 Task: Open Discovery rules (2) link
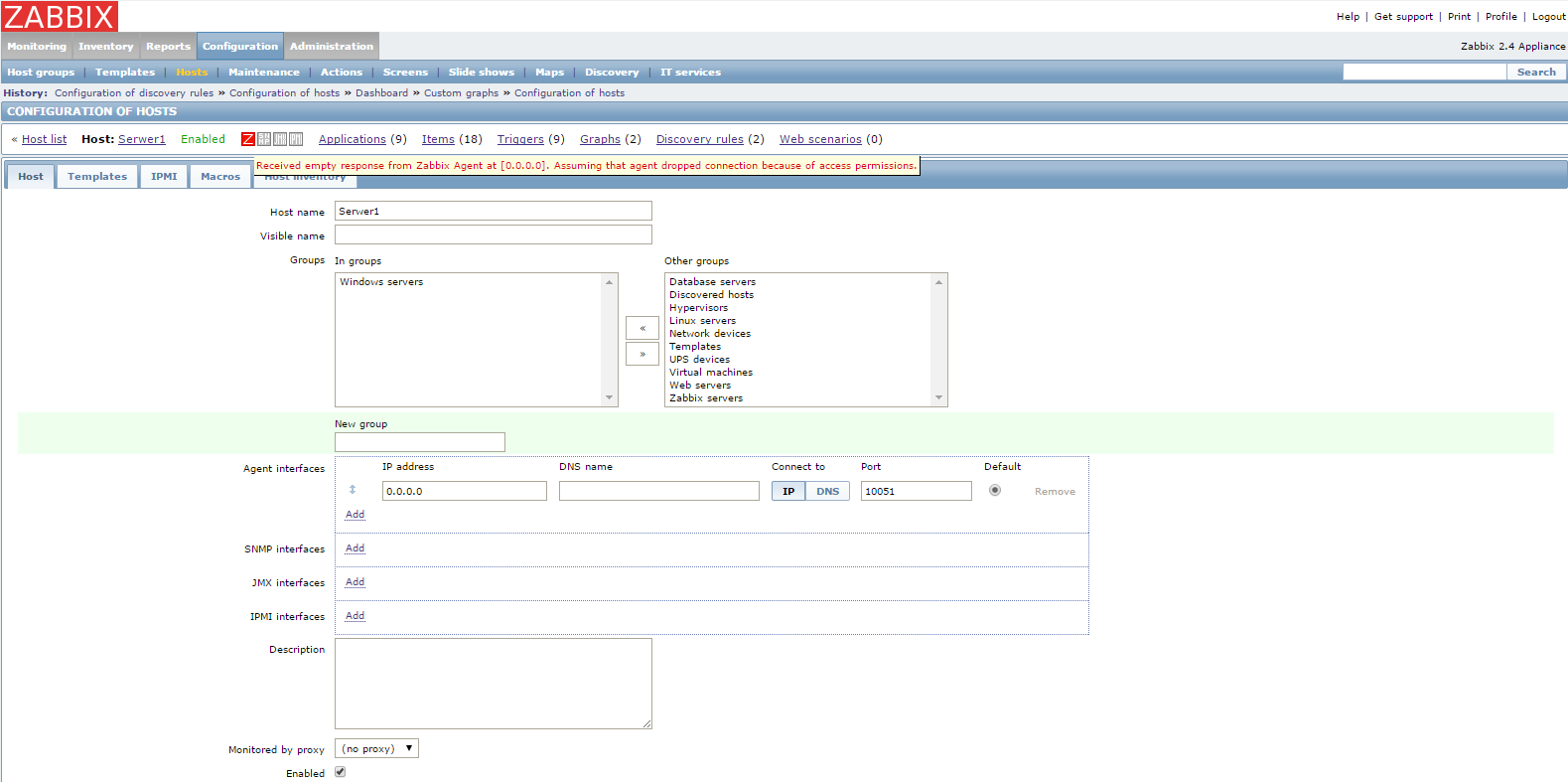tap(700, 139)
